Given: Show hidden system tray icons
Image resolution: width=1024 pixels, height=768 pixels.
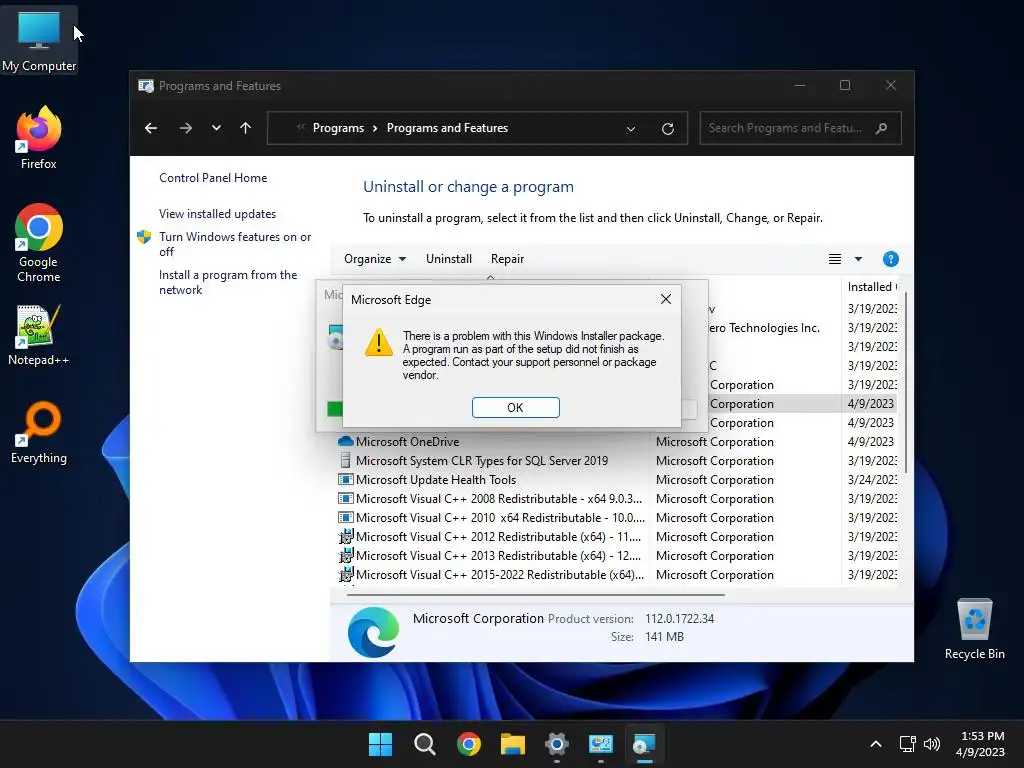Looking at the screenshot, I should tap(876, 744).
